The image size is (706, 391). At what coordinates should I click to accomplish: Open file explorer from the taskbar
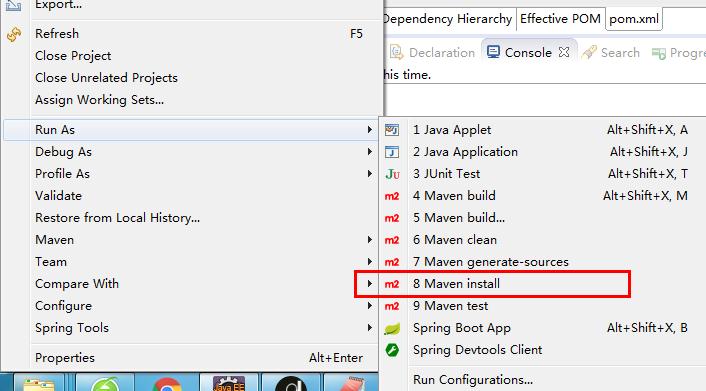(x=39, y=383)
